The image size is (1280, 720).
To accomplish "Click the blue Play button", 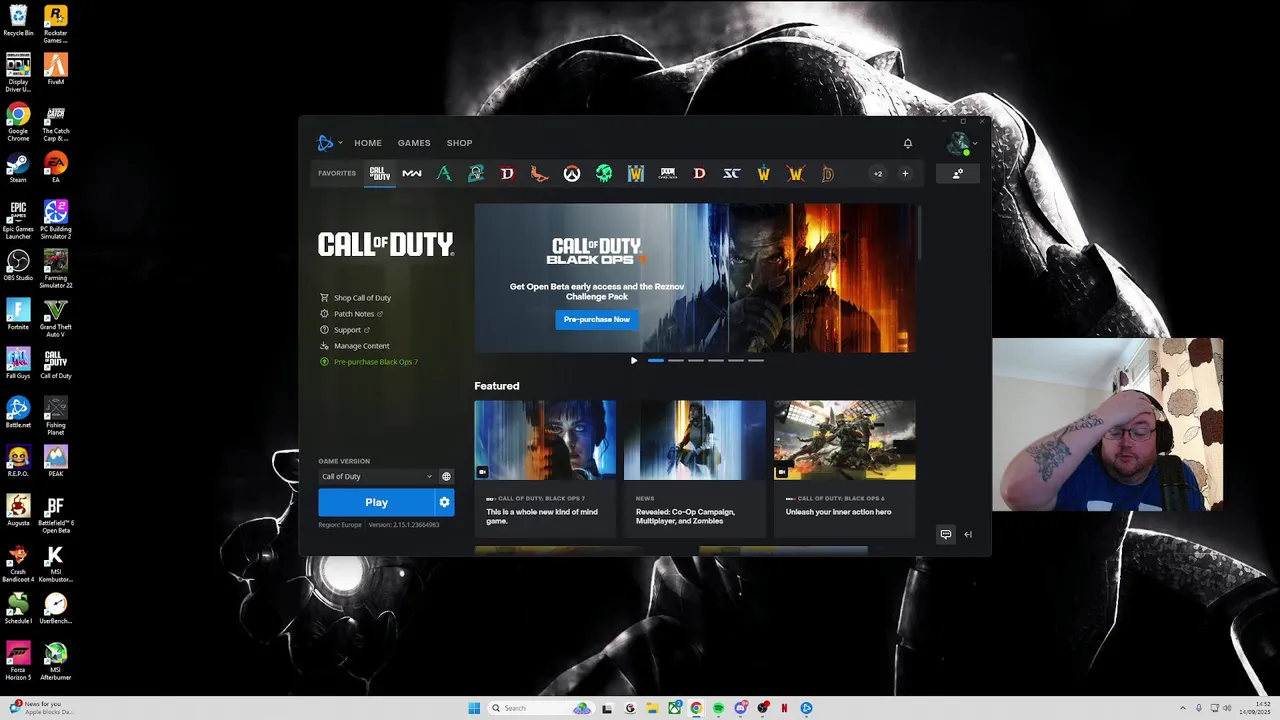I will tap(376, 502).
